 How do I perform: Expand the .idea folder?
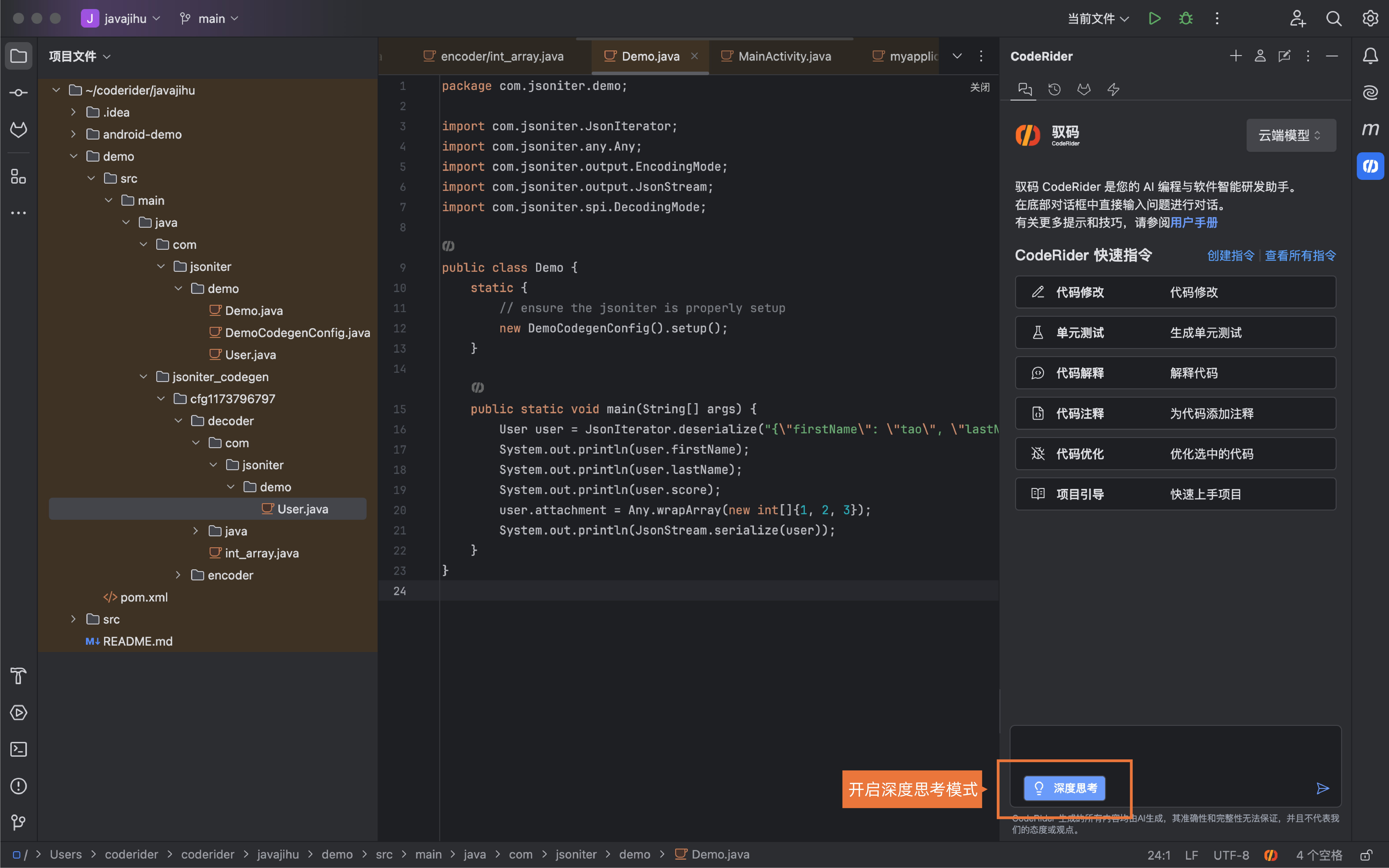coord(73,112)
